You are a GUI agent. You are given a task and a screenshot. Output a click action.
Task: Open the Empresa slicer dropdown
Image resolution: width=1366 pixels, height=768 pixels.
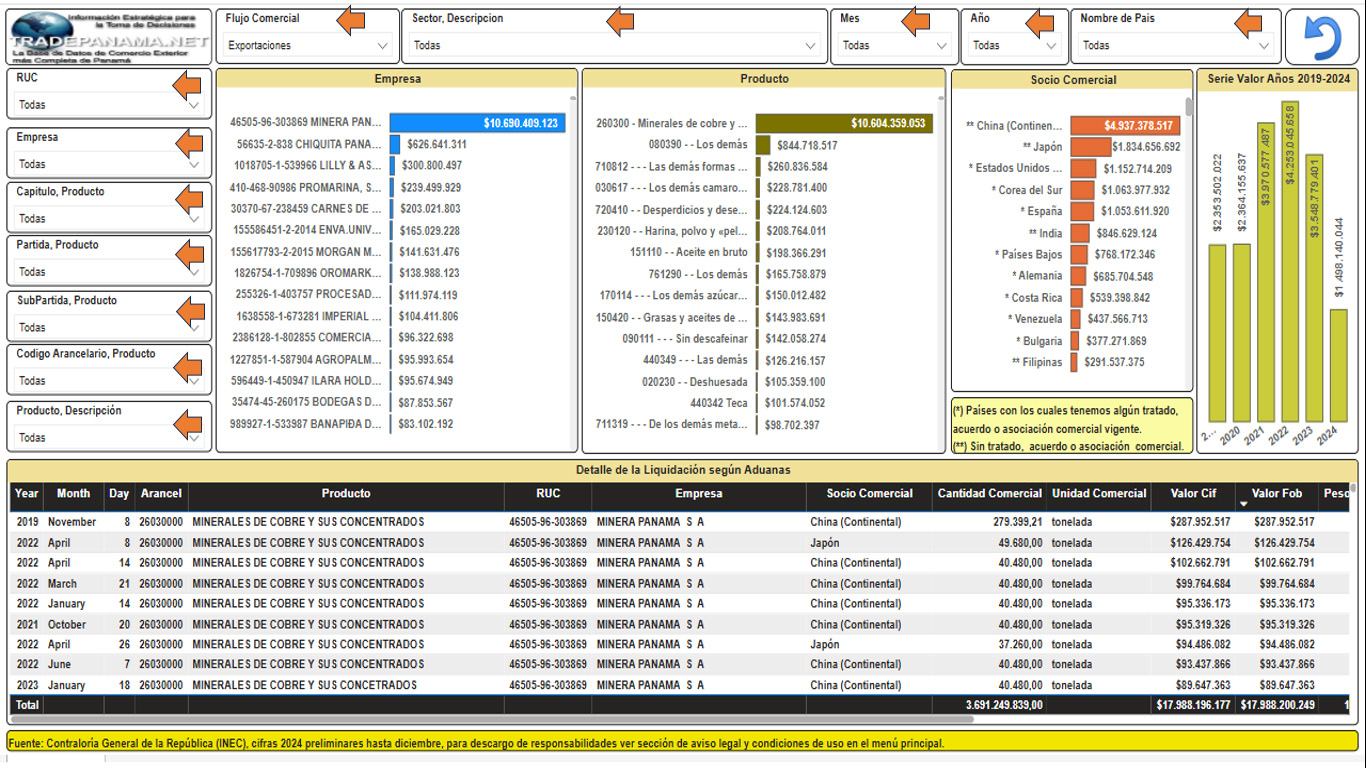(x=109, y=164)
